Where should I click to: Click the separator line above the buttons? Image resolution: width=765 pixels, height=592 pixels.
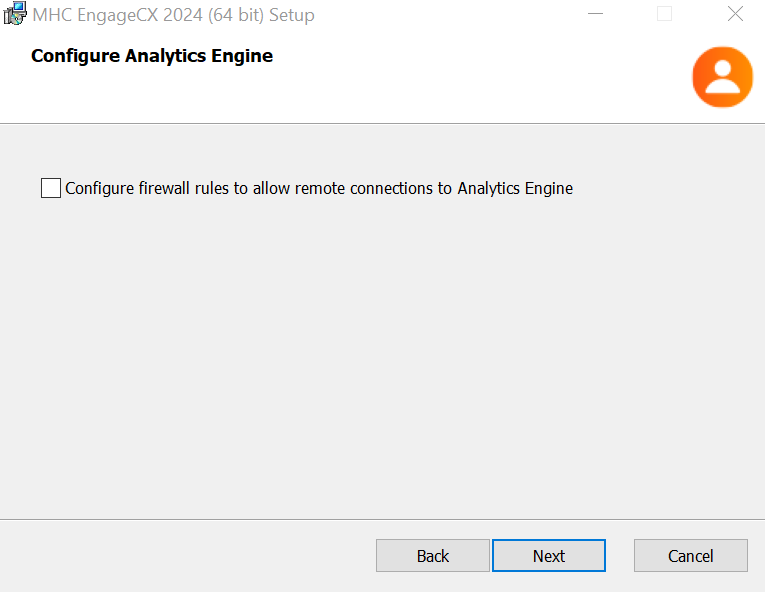click(x=382, y=519)
